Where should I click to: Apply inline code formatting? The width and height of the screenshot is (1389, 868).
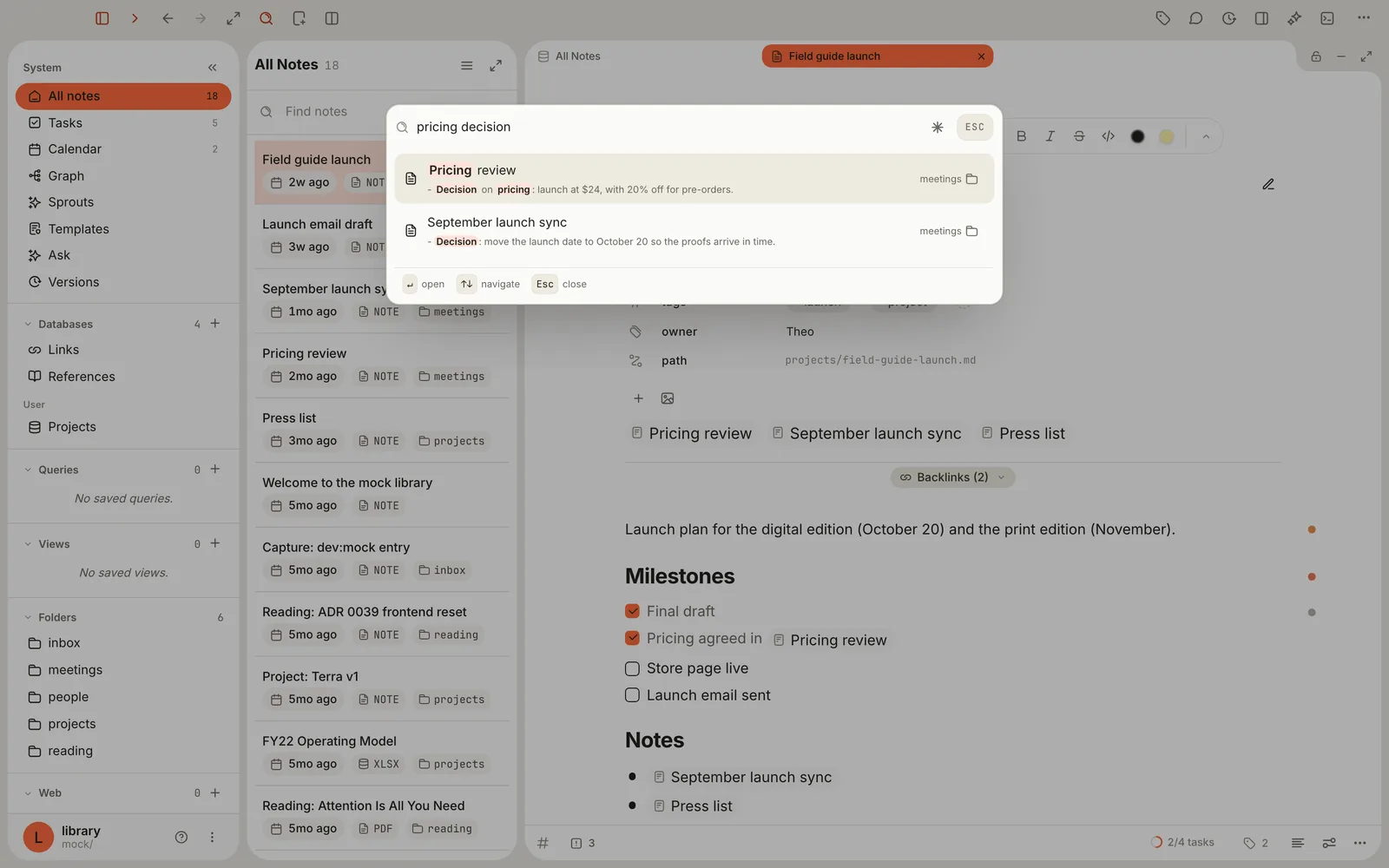pyautogui.click(x=1109, y=136)
